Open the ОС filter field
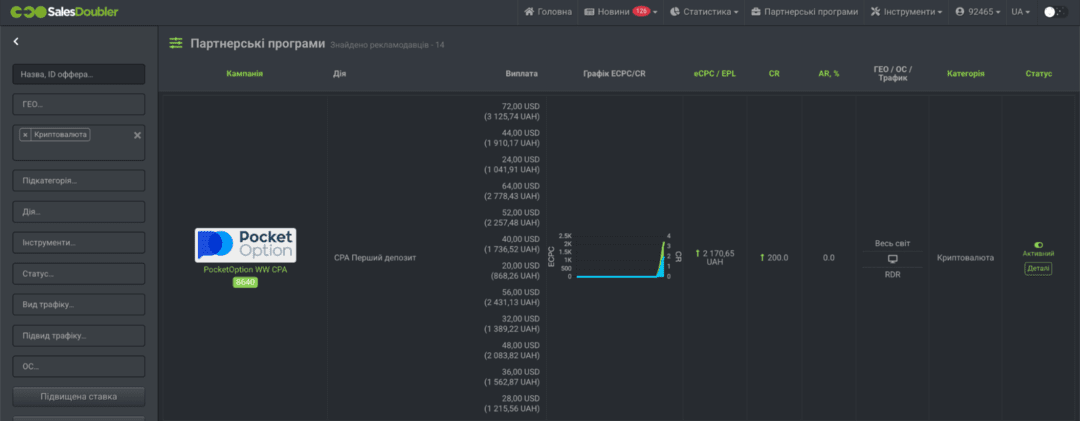The width and height of the screenshot is (1080, 421). click(79, 367)
